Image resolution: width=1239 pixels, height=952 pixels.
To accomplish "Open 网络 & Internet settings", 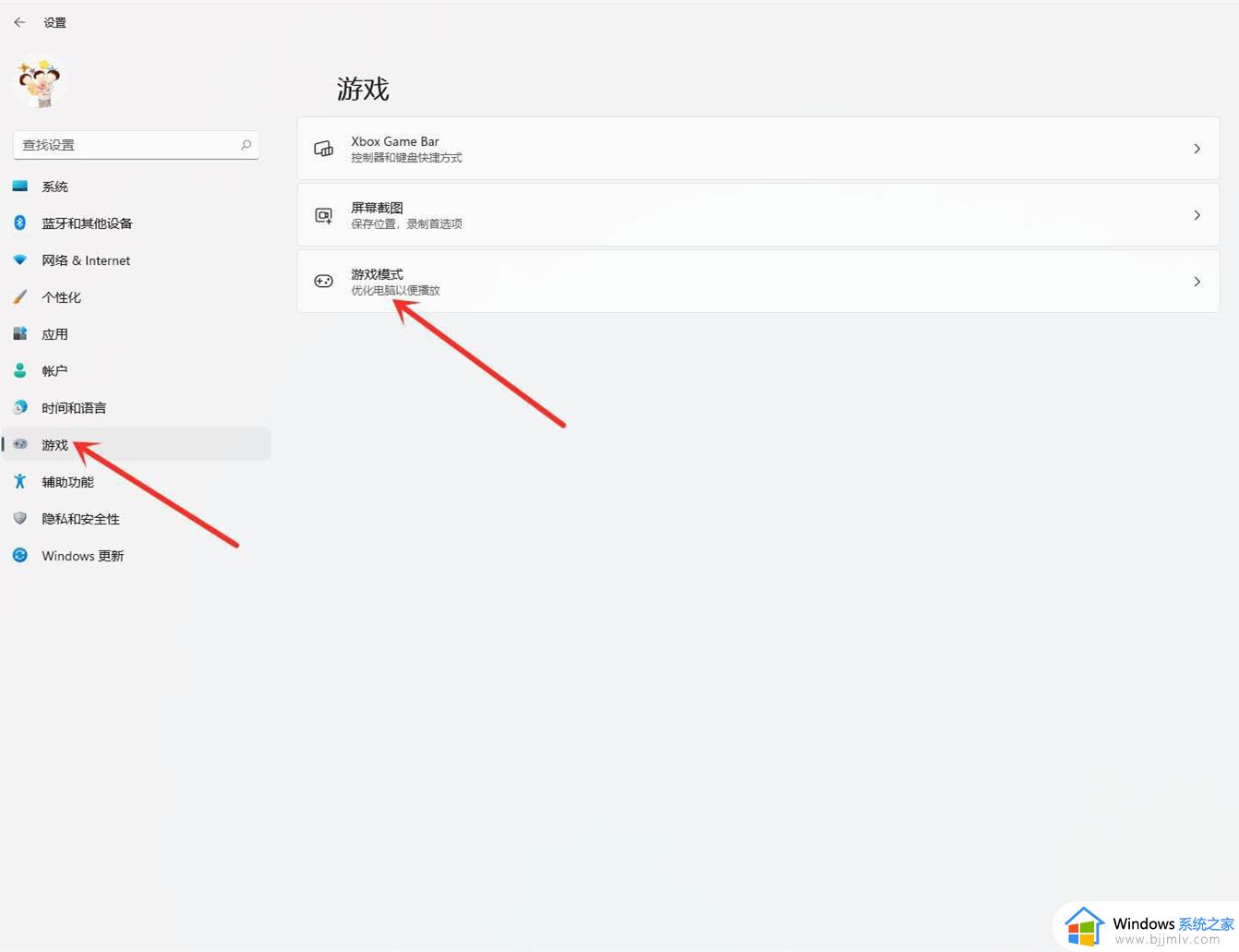I will pos(137,260).
